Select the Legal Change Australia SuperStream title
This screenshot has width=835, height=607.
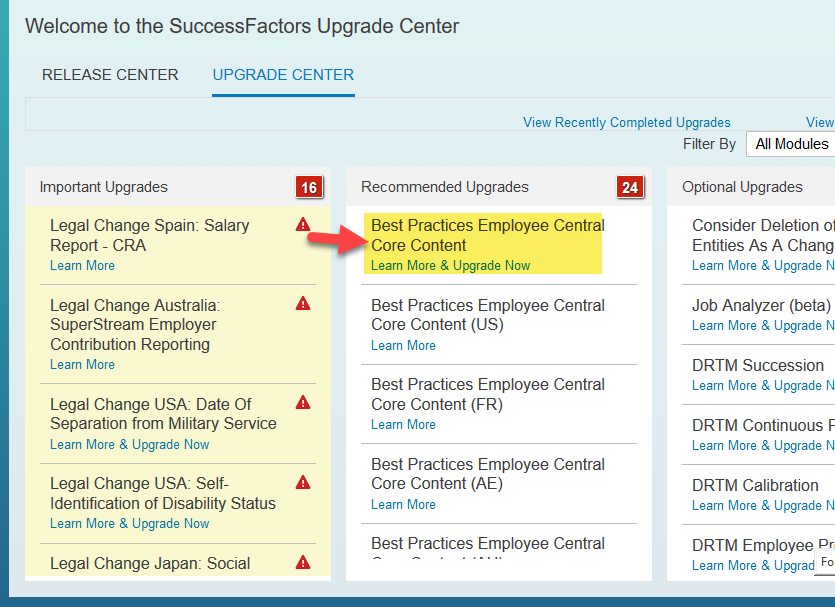coord(135,325)
